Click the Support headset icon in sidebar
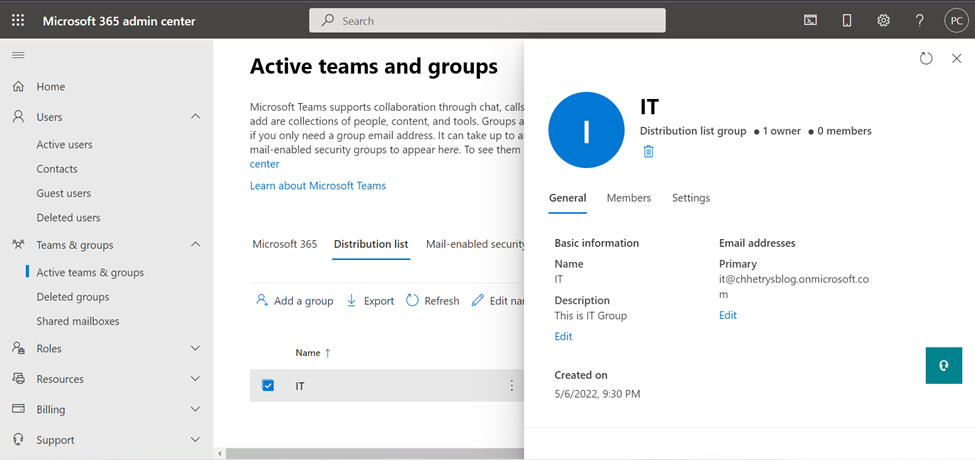This screenshot has height=460, width=975. pyautogui.click(x=19, y=439)
